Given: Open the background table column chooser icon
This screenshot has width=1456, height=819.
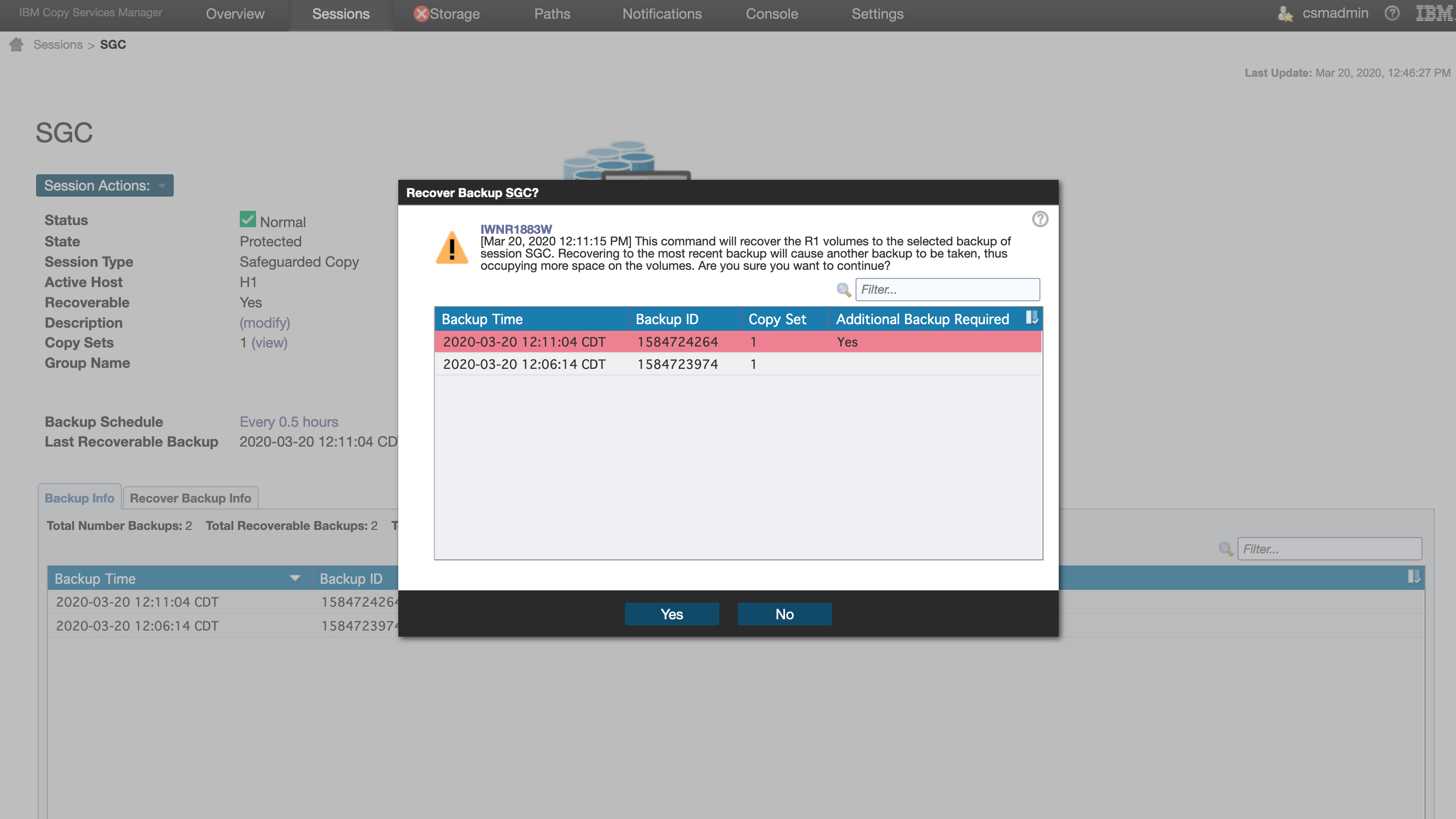Looking at the screenshot, I should 1414,577.
